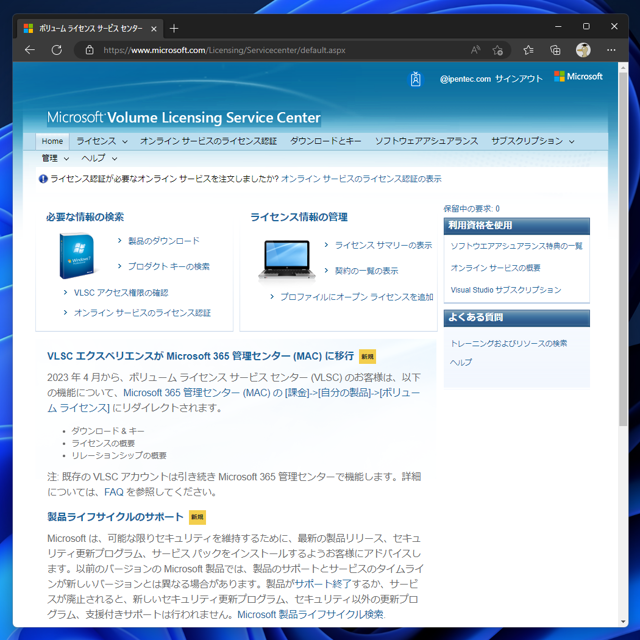Expand the ライセンス navigation menu
Viewport: 640px width, 640px height.
coord(102,141)
